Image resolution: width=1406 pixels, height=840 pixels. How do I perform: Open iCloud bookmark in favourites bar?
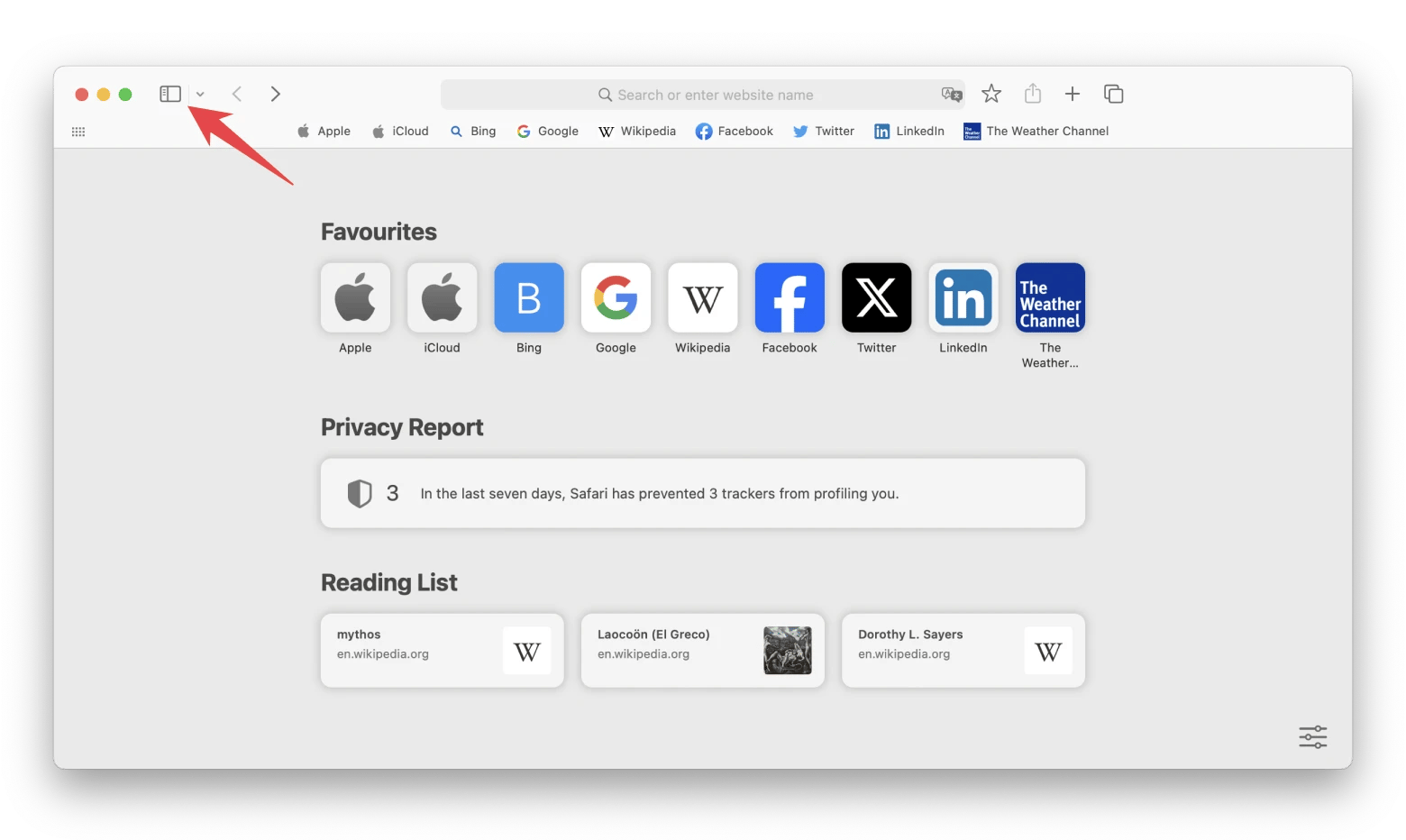400,131
